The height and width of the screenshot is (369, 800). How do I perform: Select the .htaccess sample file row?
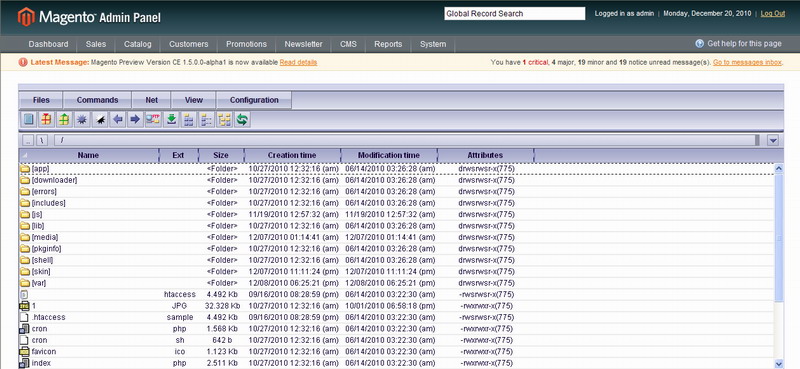(x=396, y=317)
